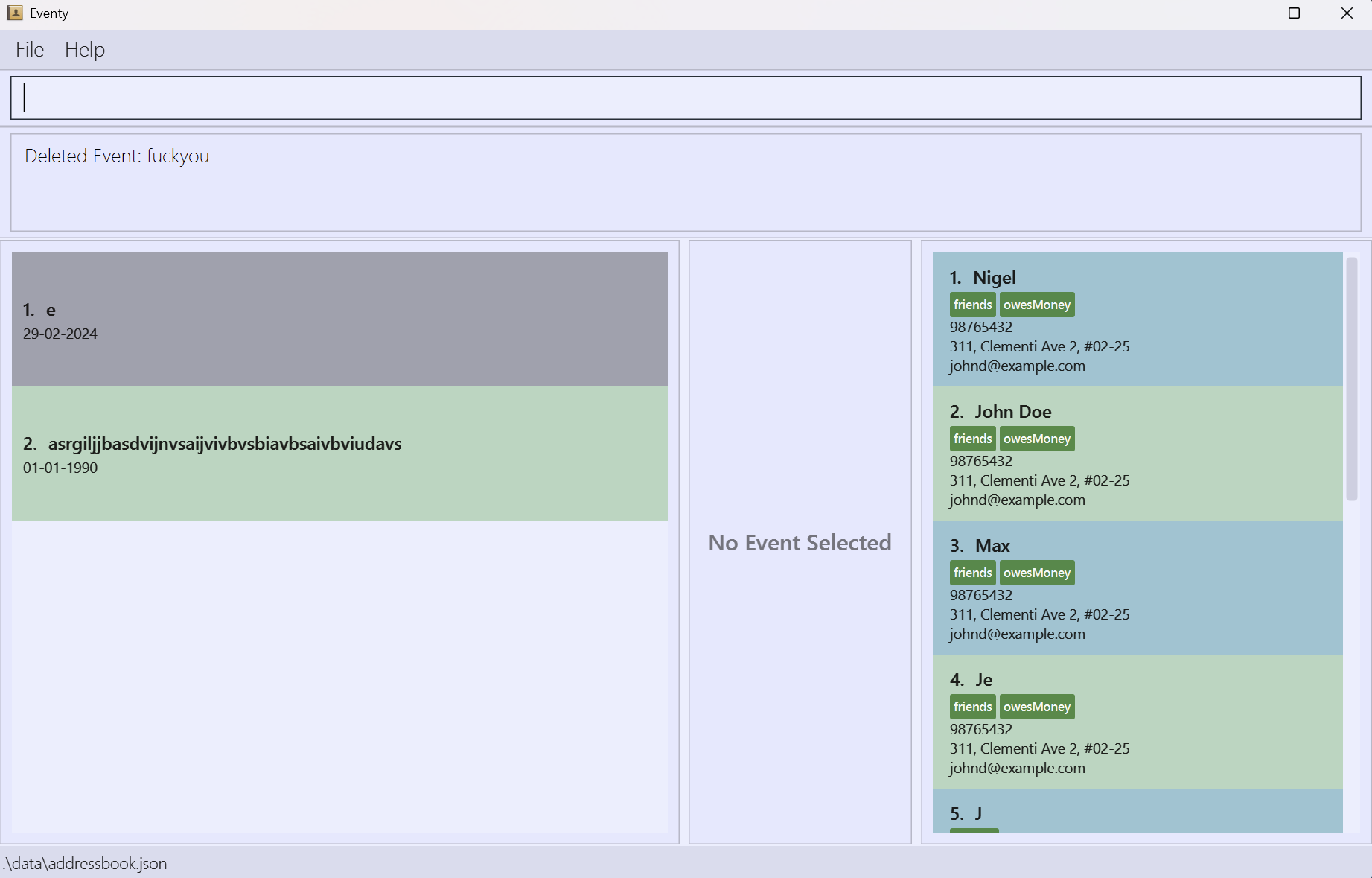This screenshot has width=1372, height=878.
Task: Open the File menu
Action: click(30, 50)
